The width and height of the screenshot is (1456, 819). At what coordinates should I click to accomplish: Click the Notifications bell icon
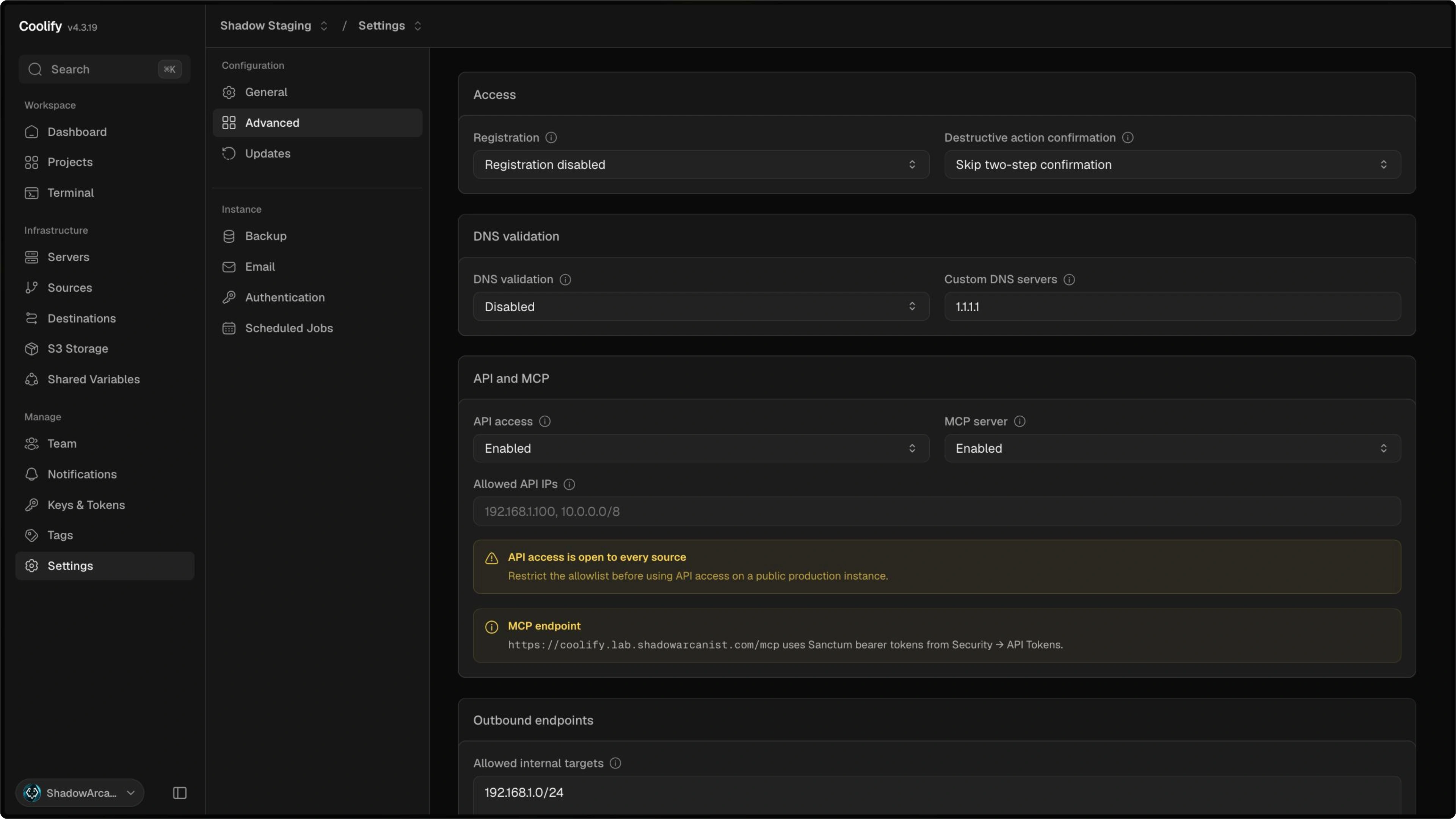coord(31,474)
